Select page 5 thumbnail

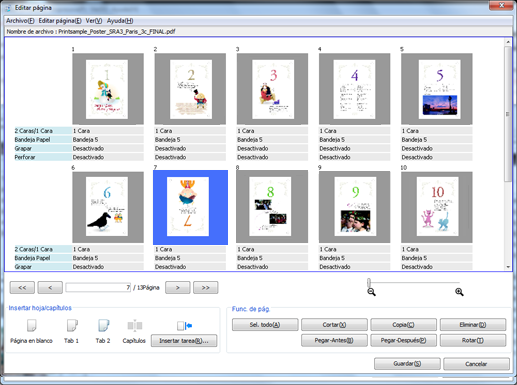point(437,89)
